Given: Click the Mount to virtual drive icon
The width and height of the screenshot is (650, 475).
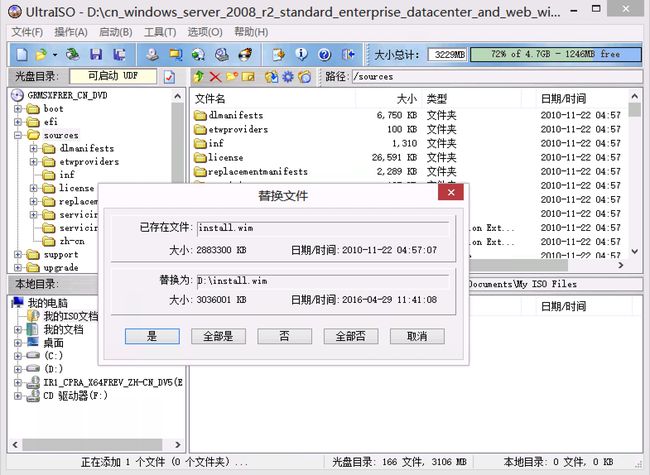Looking at the screenshot, I should pyautogui.click(x=222, y=54).
